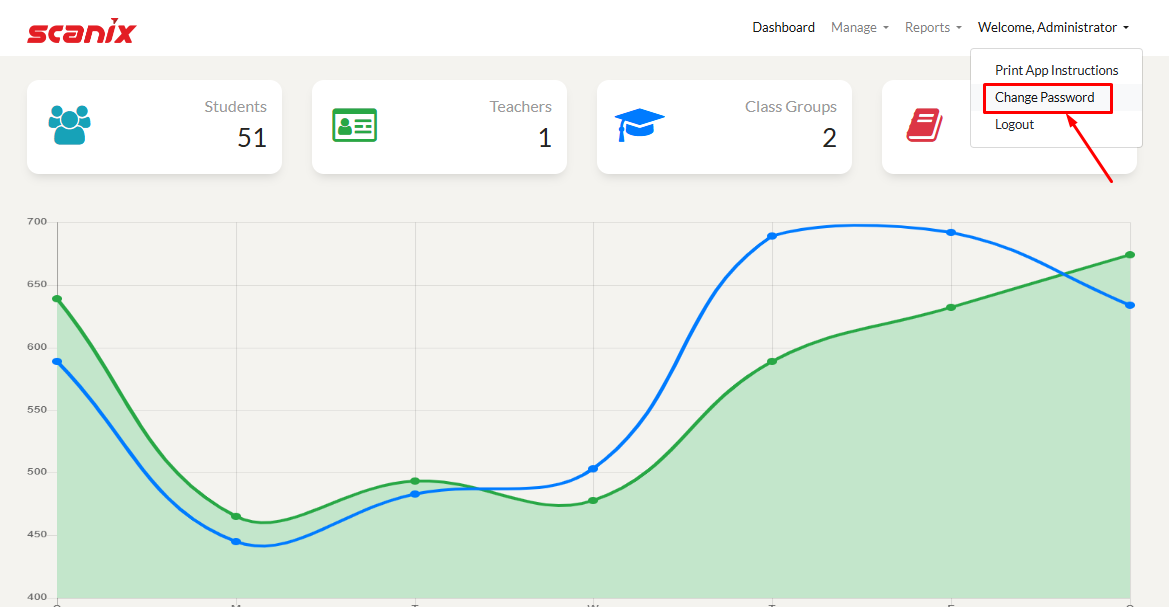Select Print App Instructions
The width and height of the screenshot is (1169, 607).
1056,70
